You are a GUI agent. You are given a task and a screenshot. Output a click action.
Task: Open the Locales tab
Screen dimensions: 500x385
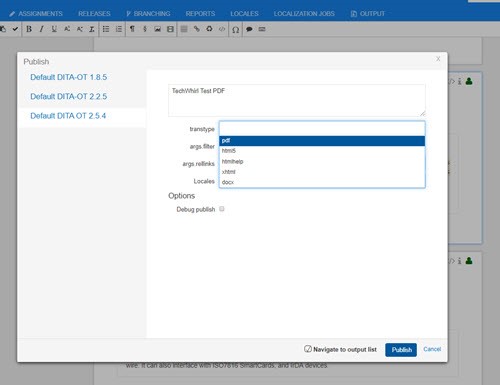pos(244,14)
